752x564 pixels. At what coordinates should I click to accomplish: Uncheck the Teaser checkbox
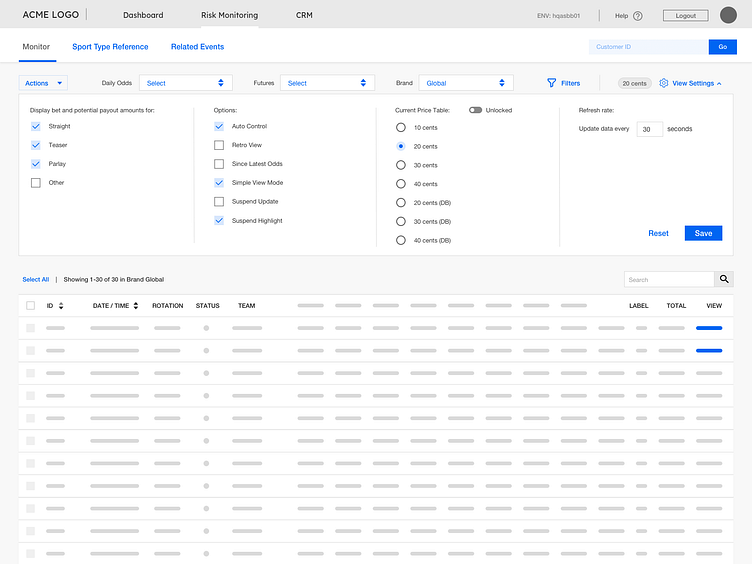click(x=36, y=145)
